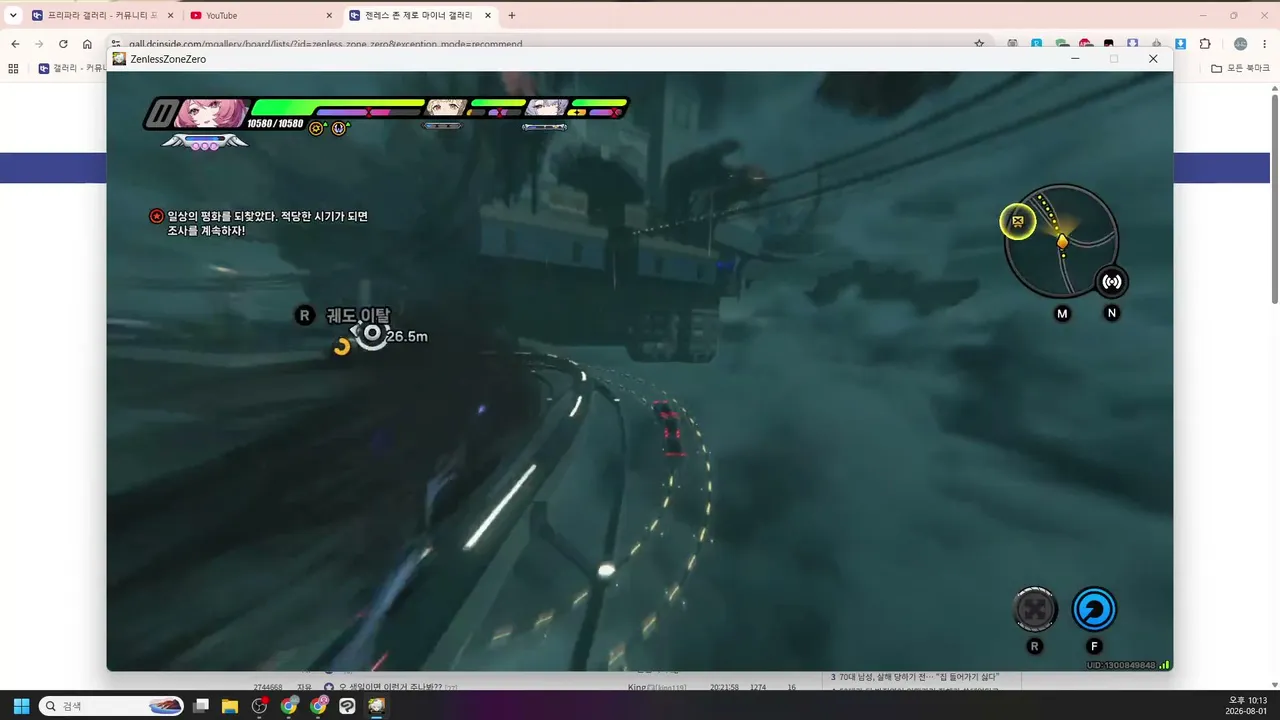Screen dimensions: 1280x720
Task: Click the red star quest objective icon
Action: click(156, 216)
